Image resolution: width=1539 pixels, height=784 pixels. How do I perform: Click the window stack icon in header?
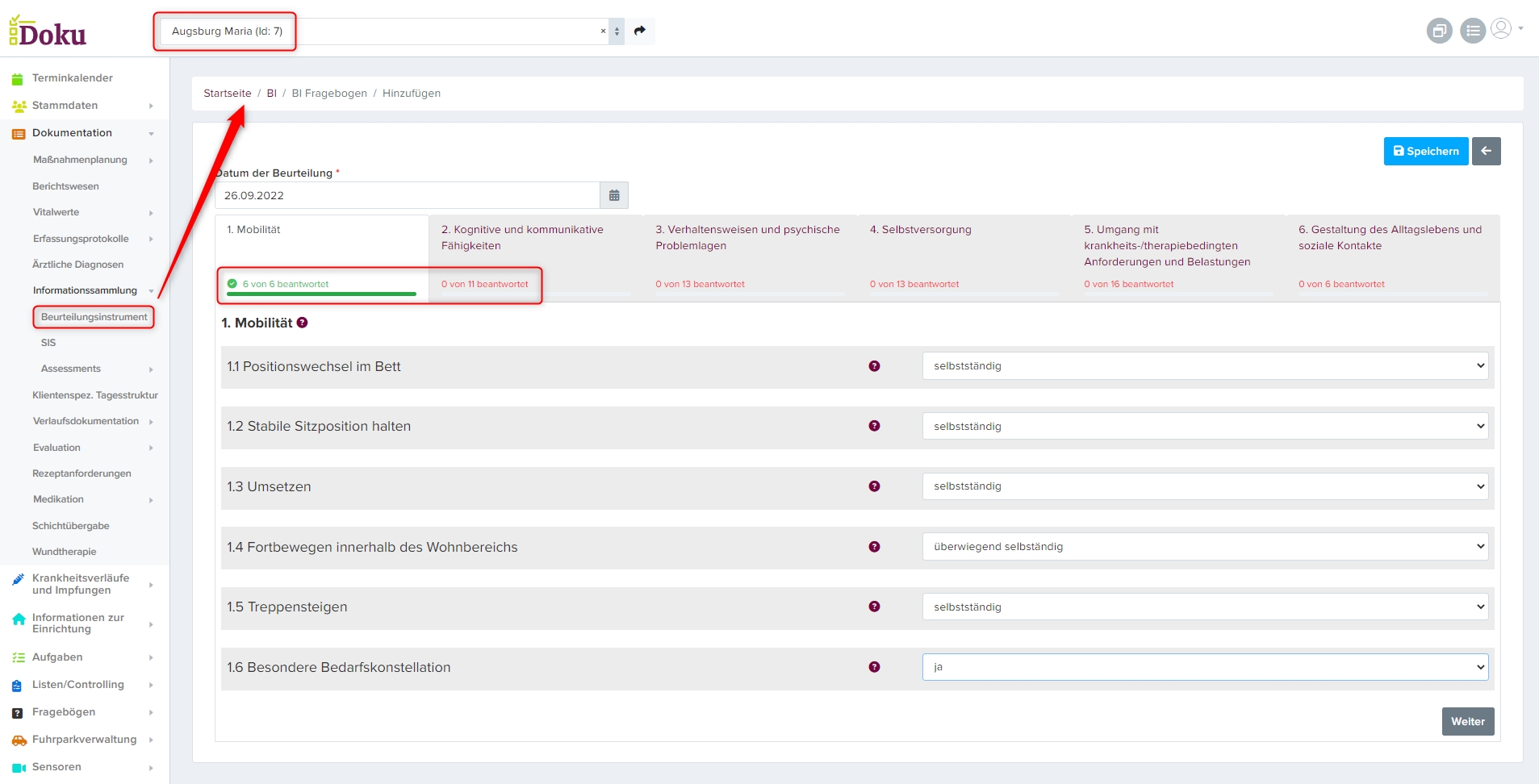(x=1439, y=31)
